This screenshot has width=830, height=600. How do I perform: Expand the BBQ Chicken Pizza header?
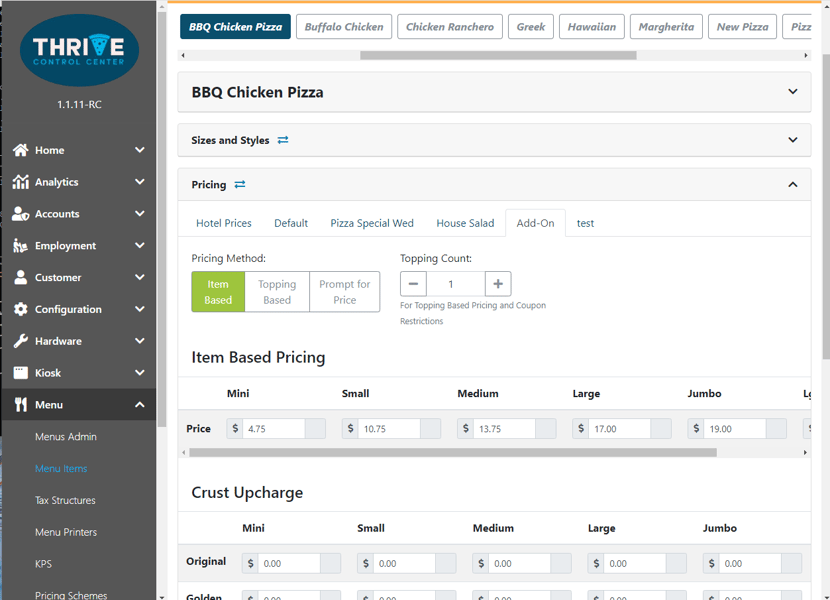coord(793,90)
